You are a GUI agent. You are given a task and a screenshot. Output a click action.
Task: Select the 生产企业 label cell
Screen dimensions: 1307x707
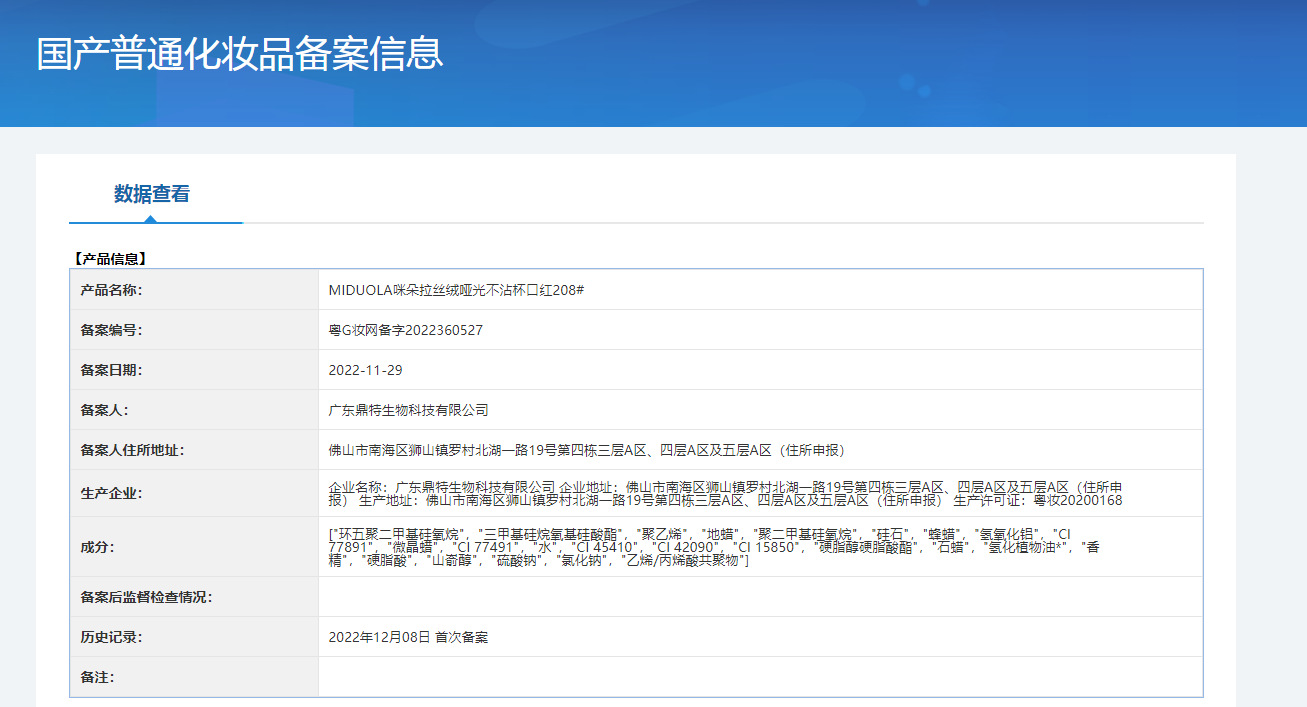[x=194, y=493]
